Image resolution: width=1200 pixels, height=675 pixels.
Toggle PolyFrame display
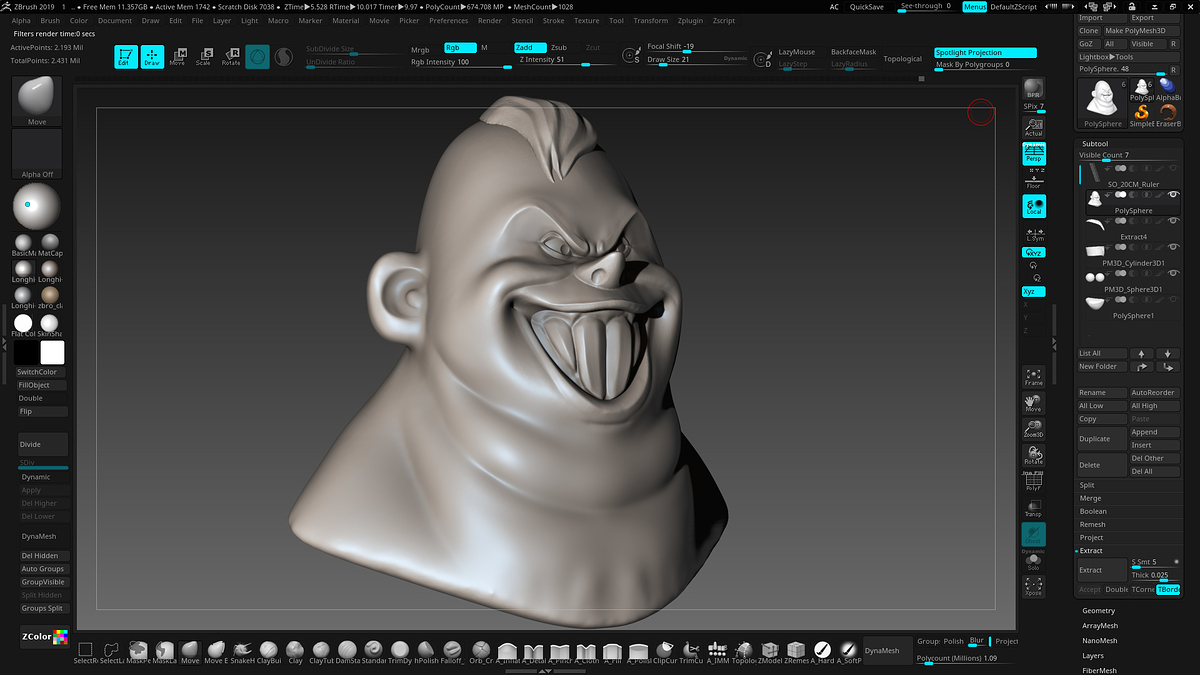1034,482
